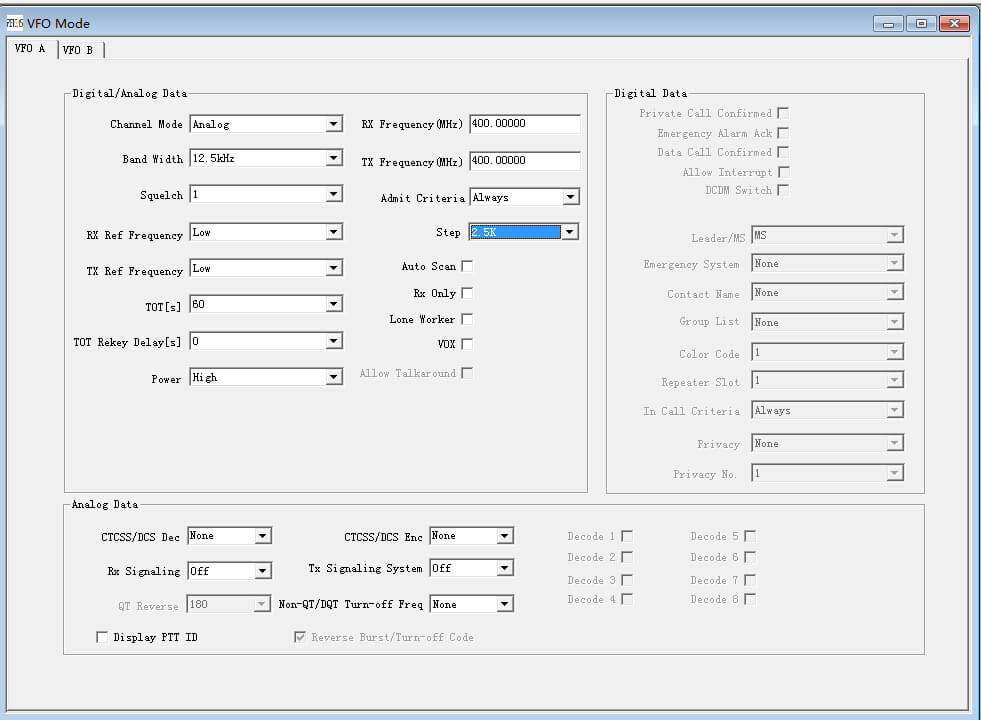Open the TOT[s] timeout dropdown
This screenshot has width=981, height=720.
[x=334, y=304]
